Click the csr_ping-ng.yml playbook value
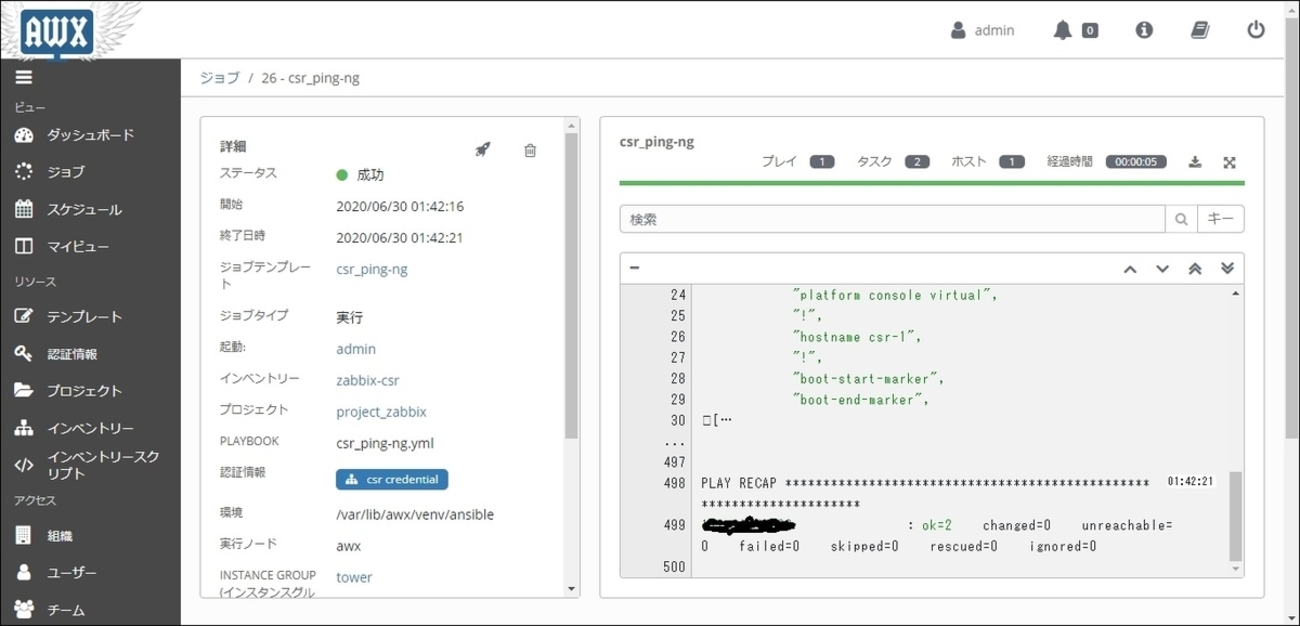The height and width of the screenshot is (626, 1300). click(x=385, y=443)
